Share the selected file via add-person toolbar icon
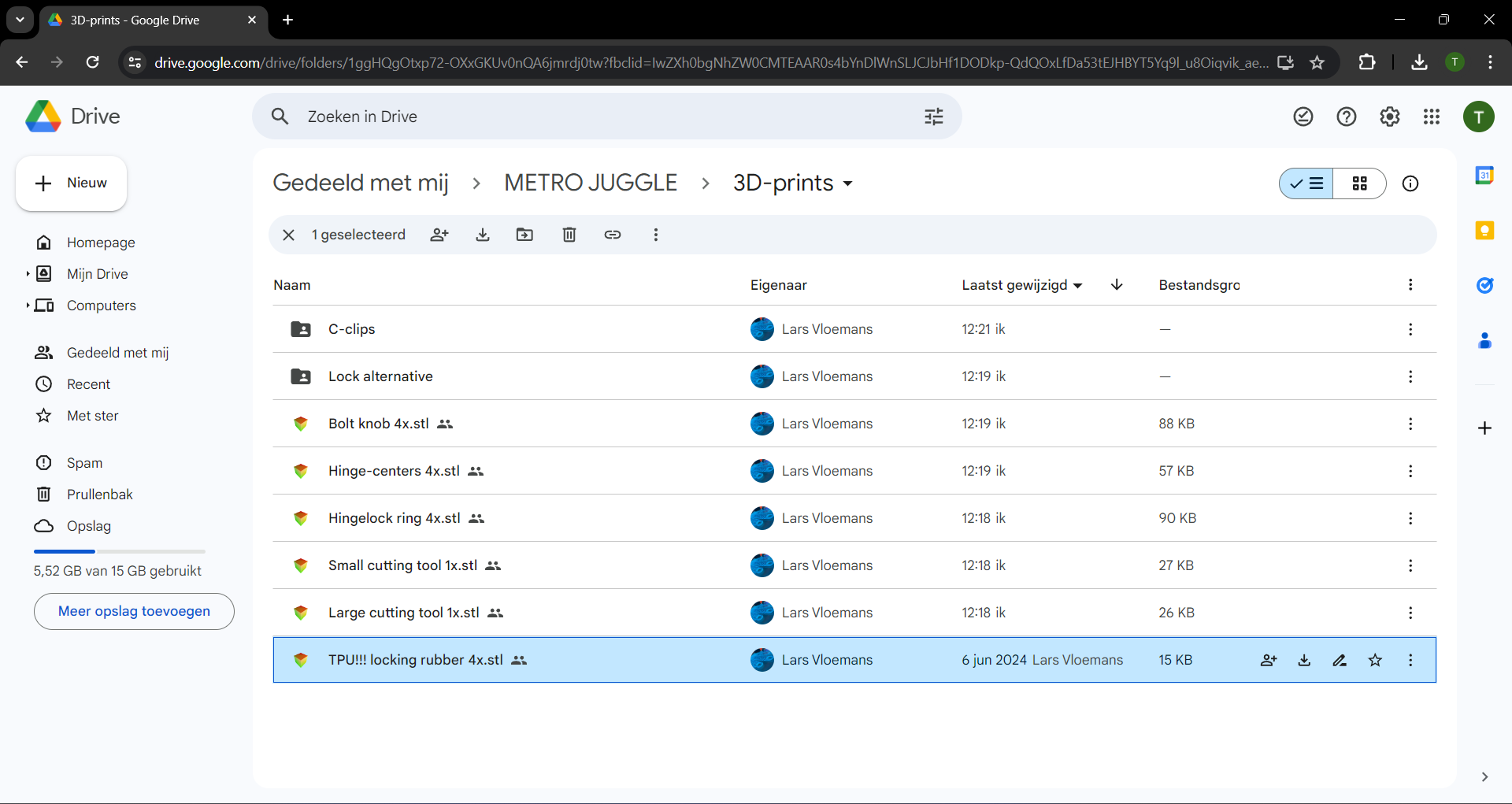This screenshot has height=804, width=1512. (439, 235)
